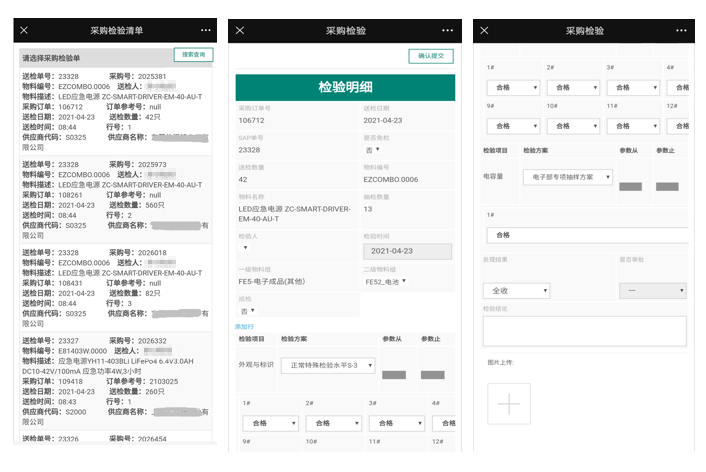The image size is (706, 472).
Task: Click the 外观与标识 inspection item label
Action: point(256,365)
